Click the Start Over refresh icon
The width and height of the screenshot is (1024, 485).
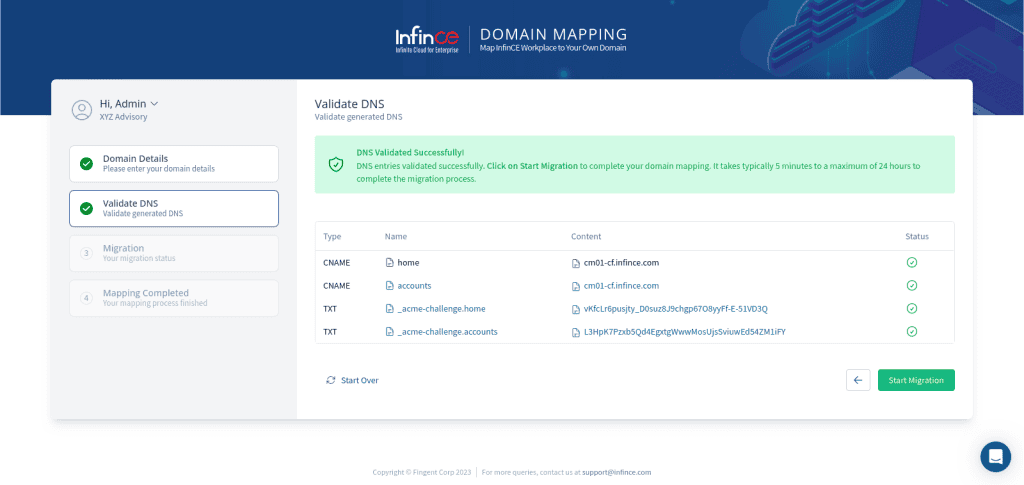330,380
